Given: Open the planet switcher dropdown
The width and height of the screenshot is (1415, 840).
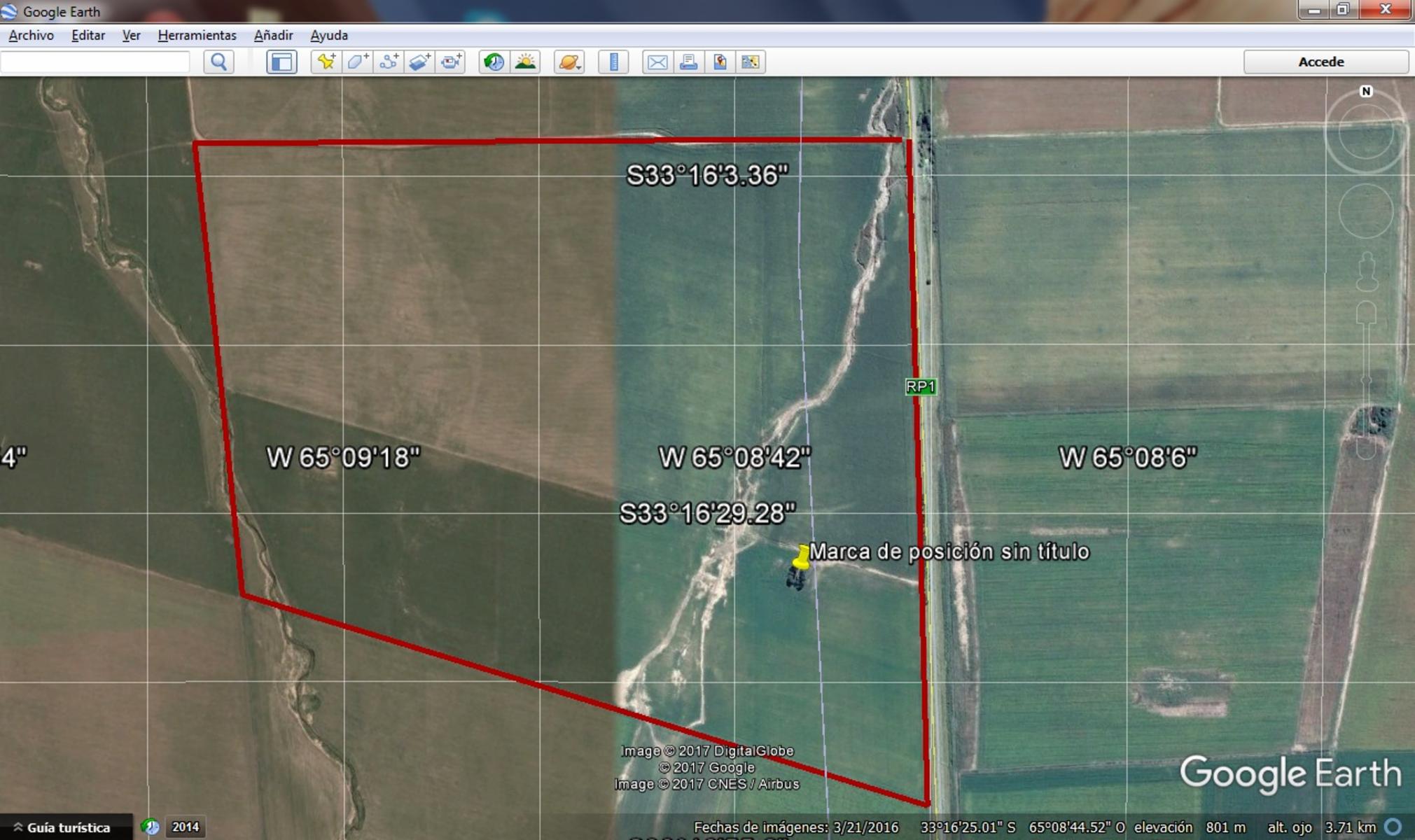Looking at the screenshot, I should [x=569, y=62].
